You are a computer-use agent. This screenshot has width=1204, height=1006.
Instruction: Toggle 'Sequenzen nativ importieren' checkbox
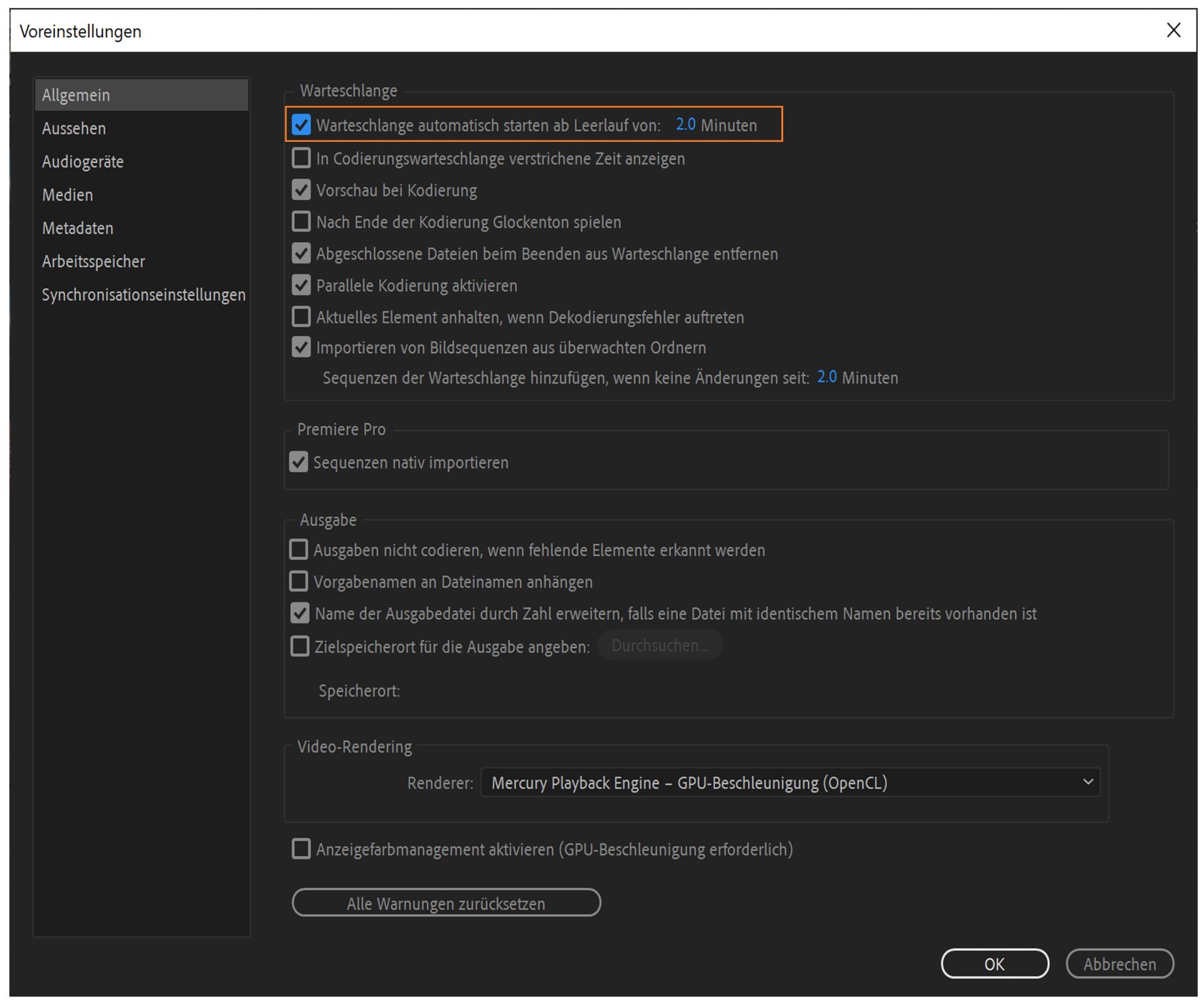[298, 462]
